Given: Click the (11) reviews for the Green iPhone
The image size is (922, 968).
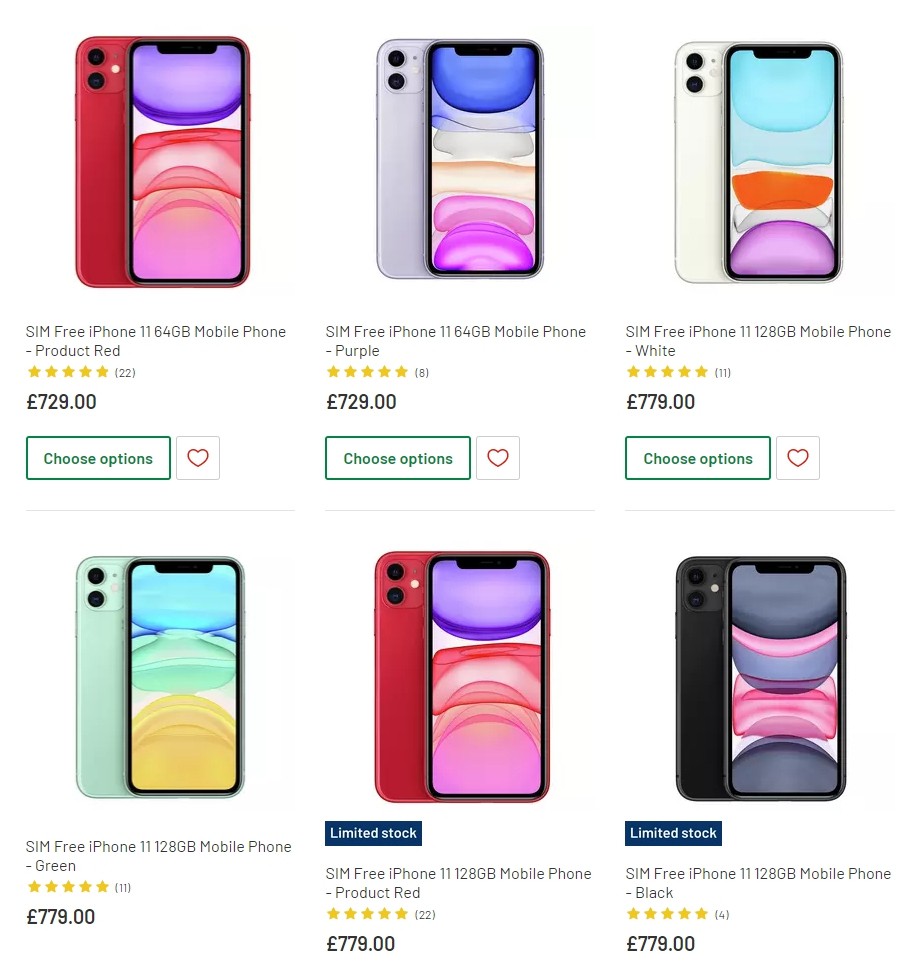Looking at the screenshot, I should (121, 887).
